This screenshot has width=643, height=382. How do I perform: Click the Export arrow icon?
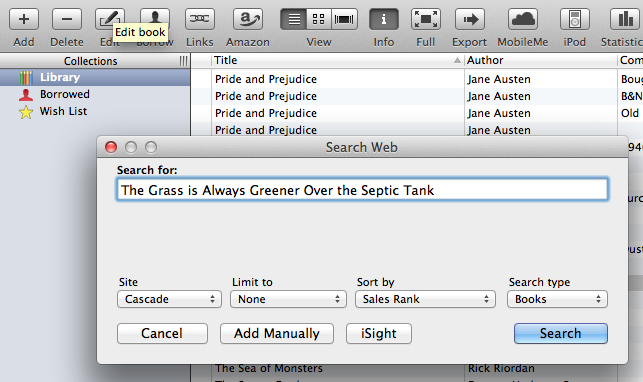point(470,19)
